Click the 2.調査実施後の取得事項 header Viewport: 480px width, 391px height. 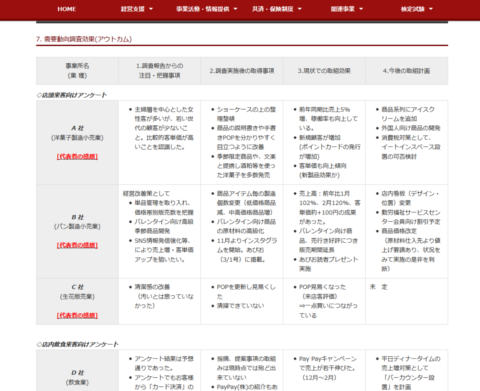[242, 71]
